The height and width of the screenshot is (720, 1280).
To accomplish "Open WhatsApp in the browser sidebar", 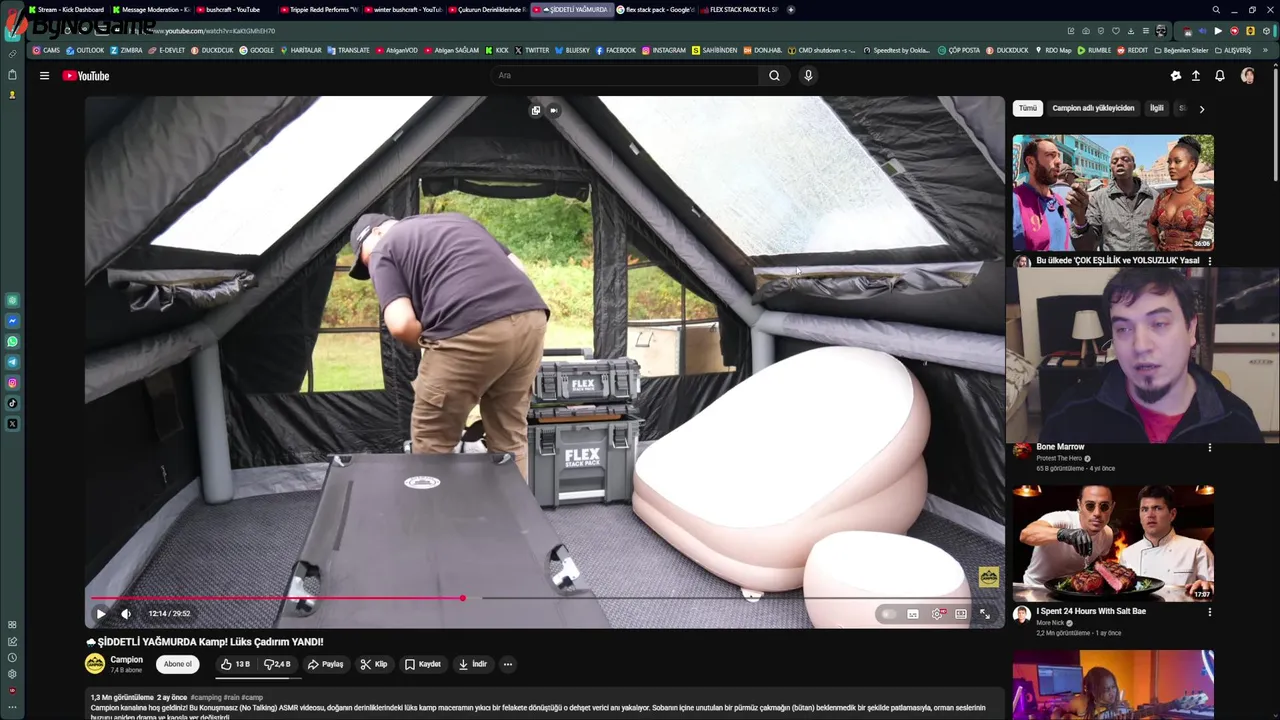I will (x=12, y=342).
